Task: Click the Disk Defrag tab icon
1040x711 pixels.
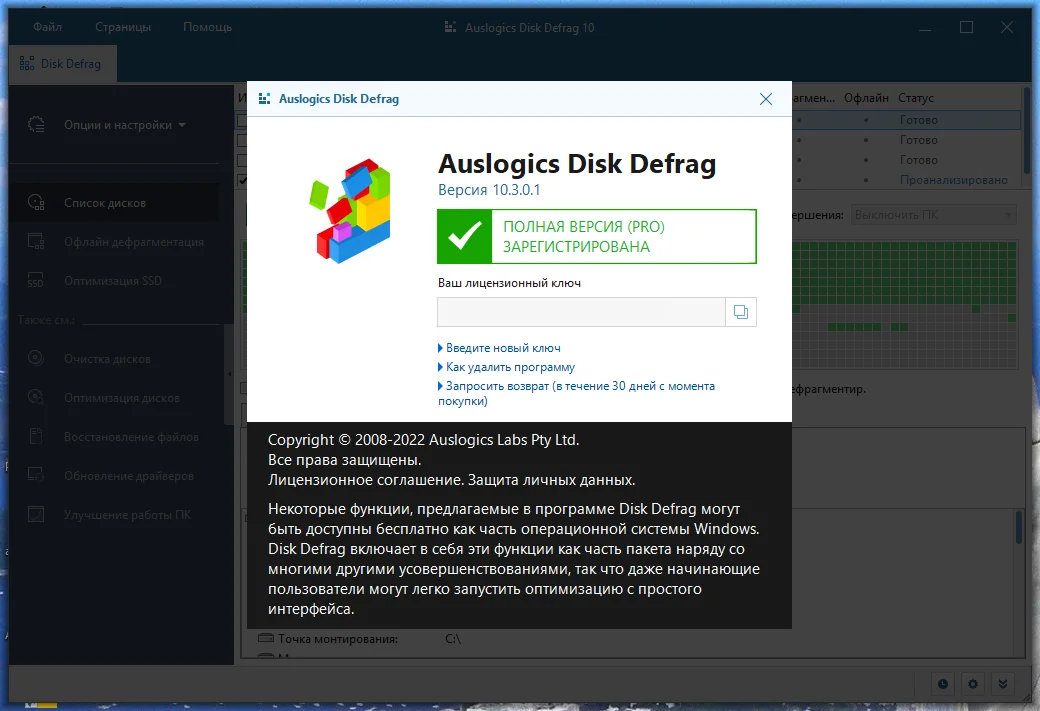Action: [27, 64]
